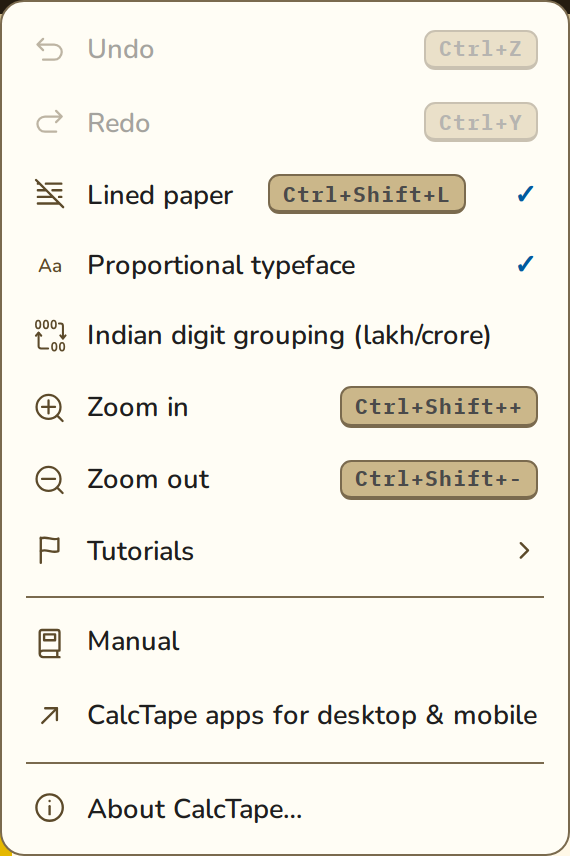This screenshot has height=856, width=570.
Task: Click the Ctrl+Shift+L shortcut badge
Action: click(366, 194)
